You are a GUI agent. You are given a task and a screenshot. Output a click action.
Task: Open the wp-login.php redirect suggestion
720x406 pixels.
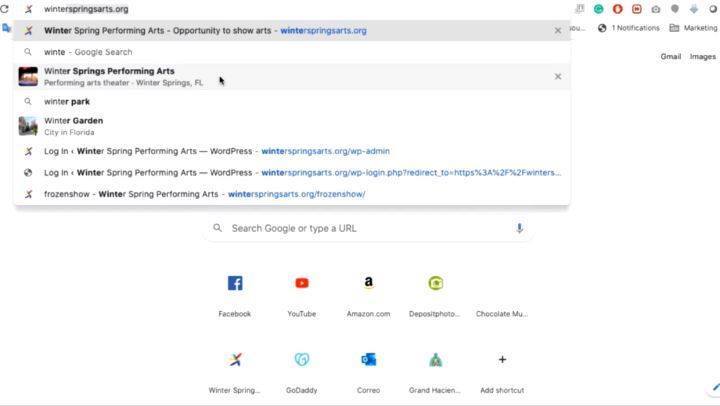tap(292, 173)
